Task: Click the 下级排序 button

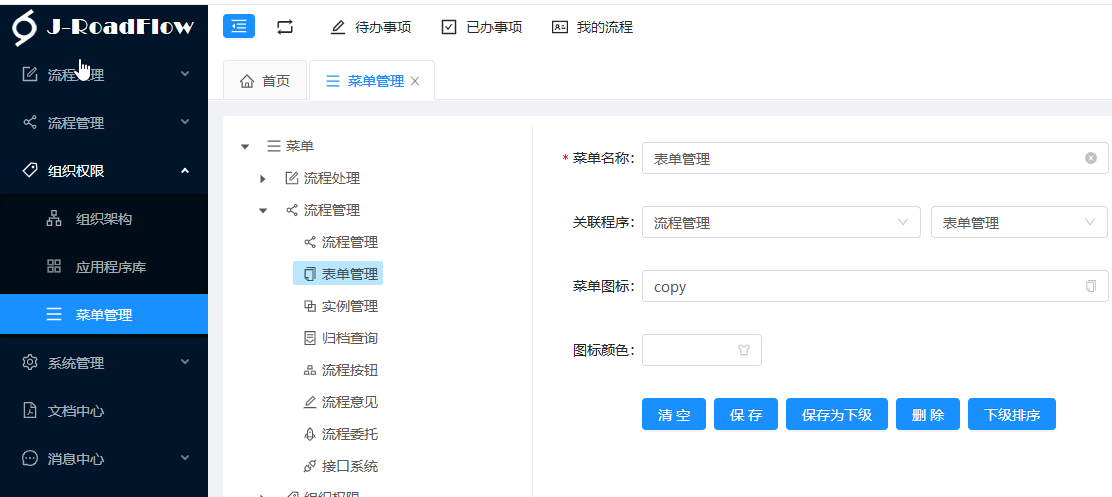Action: click(1012, 414)
